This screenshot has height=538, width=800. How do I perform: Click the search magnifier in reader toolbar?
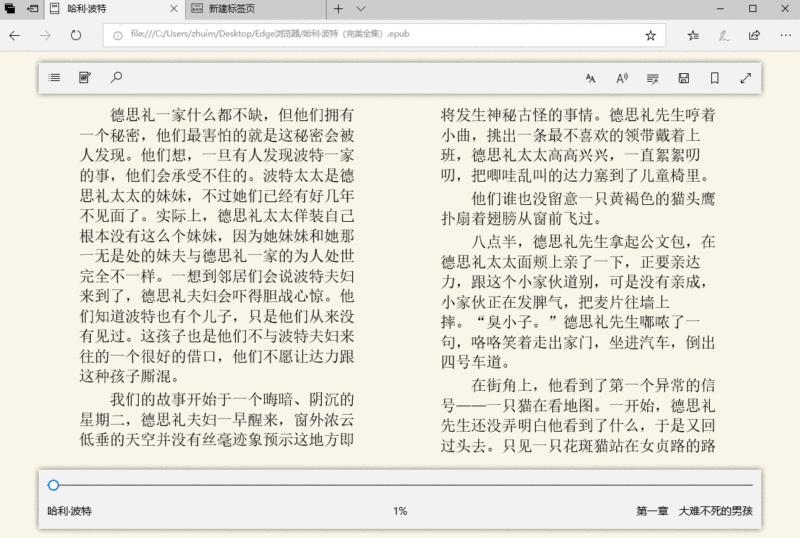tap(116, 78)
